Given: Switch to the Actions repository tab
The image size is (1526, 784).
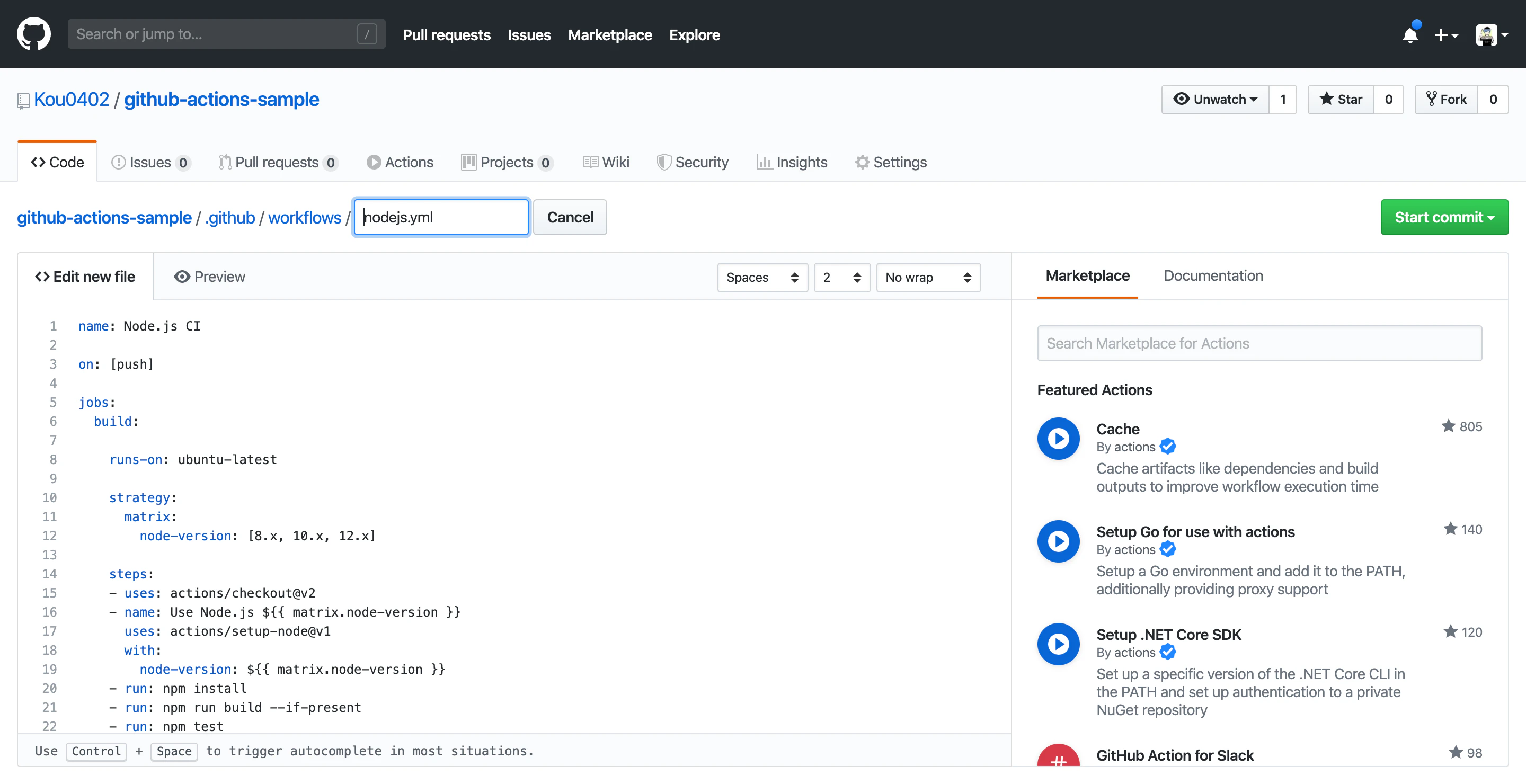Looking at the screenshot, I should pos(400,162).
